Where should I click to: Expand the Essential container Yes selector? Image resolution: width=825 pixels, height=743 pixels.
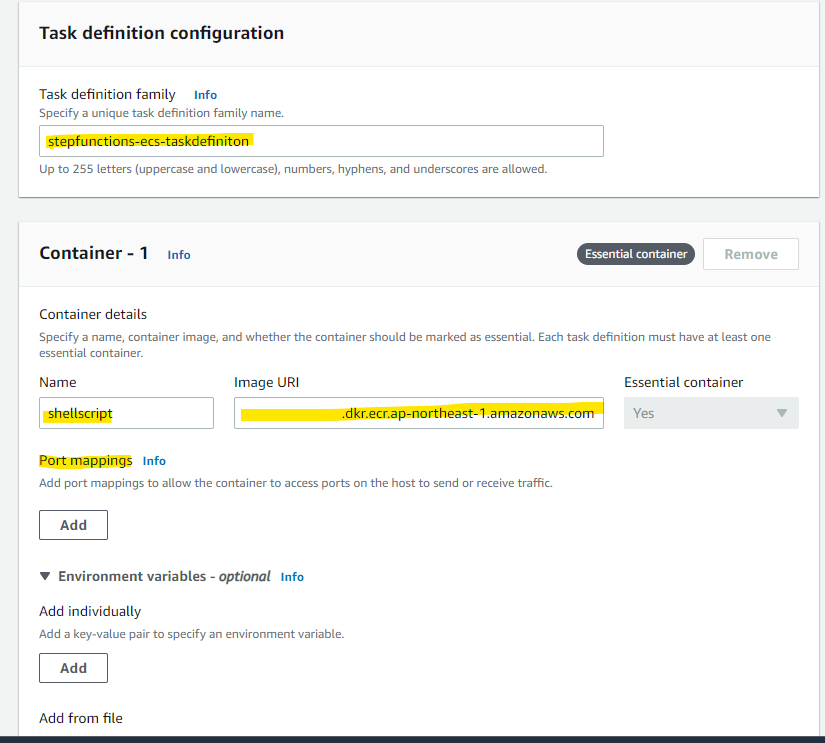pyautogui.click(x=710, y=413)
